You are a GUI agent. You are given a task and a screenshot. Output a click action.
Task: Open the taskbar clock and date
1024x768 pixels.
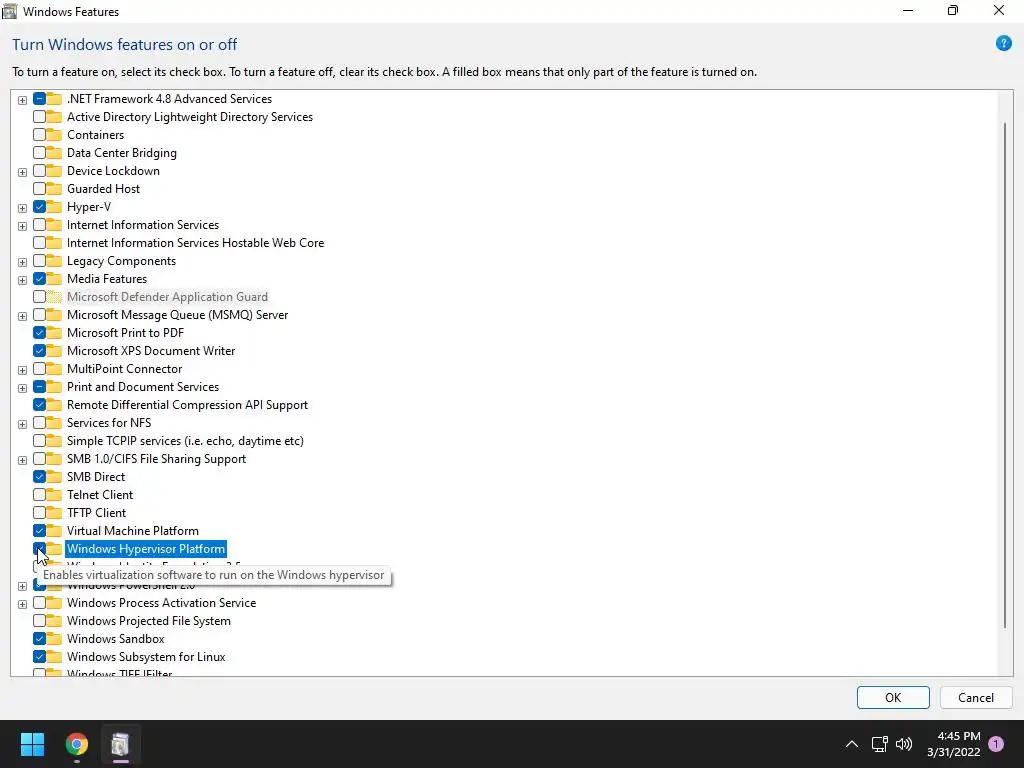953,744
